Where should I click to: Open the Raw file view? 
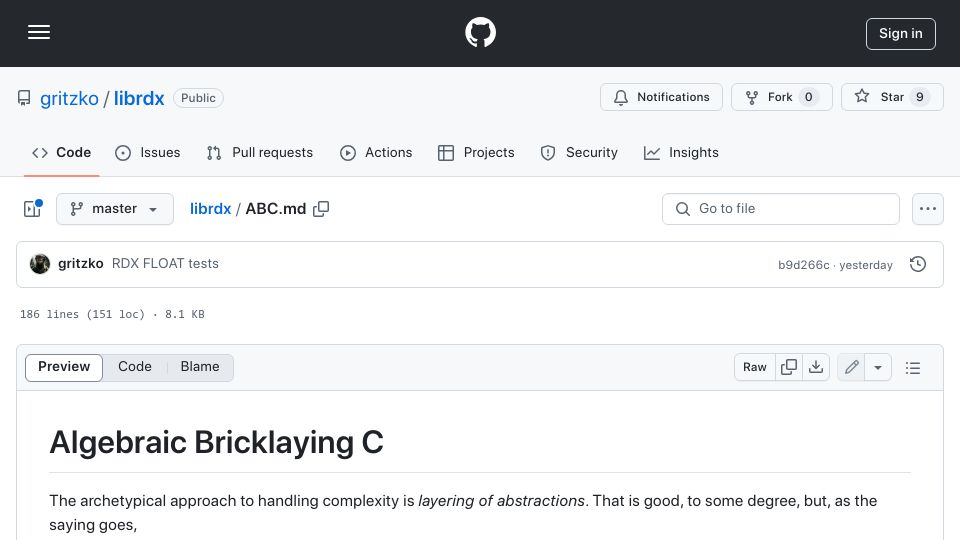tap(754, 367)
